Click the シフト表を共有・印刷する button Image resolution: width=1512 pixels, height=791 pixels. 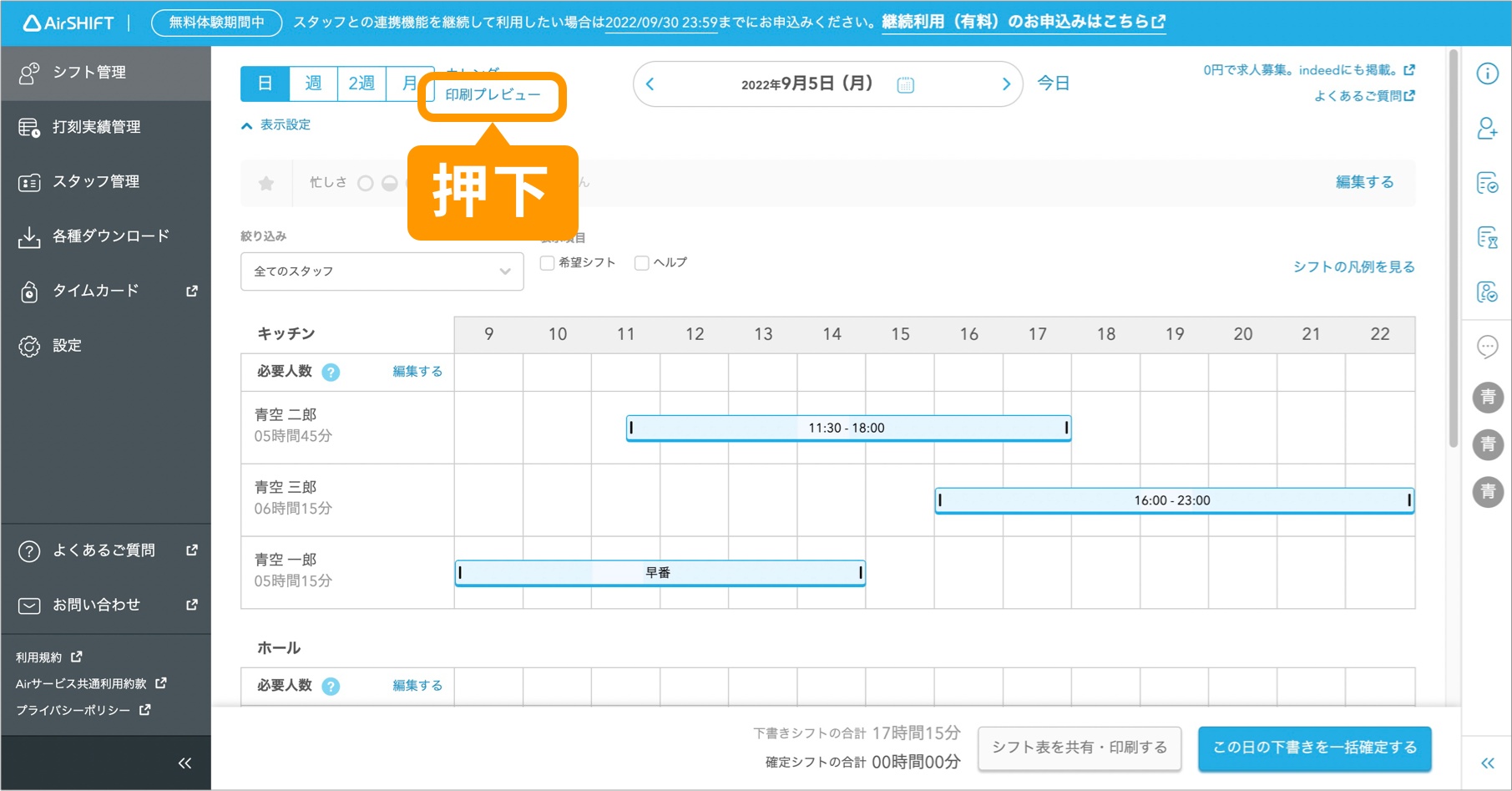click(x=1079, y=748)
